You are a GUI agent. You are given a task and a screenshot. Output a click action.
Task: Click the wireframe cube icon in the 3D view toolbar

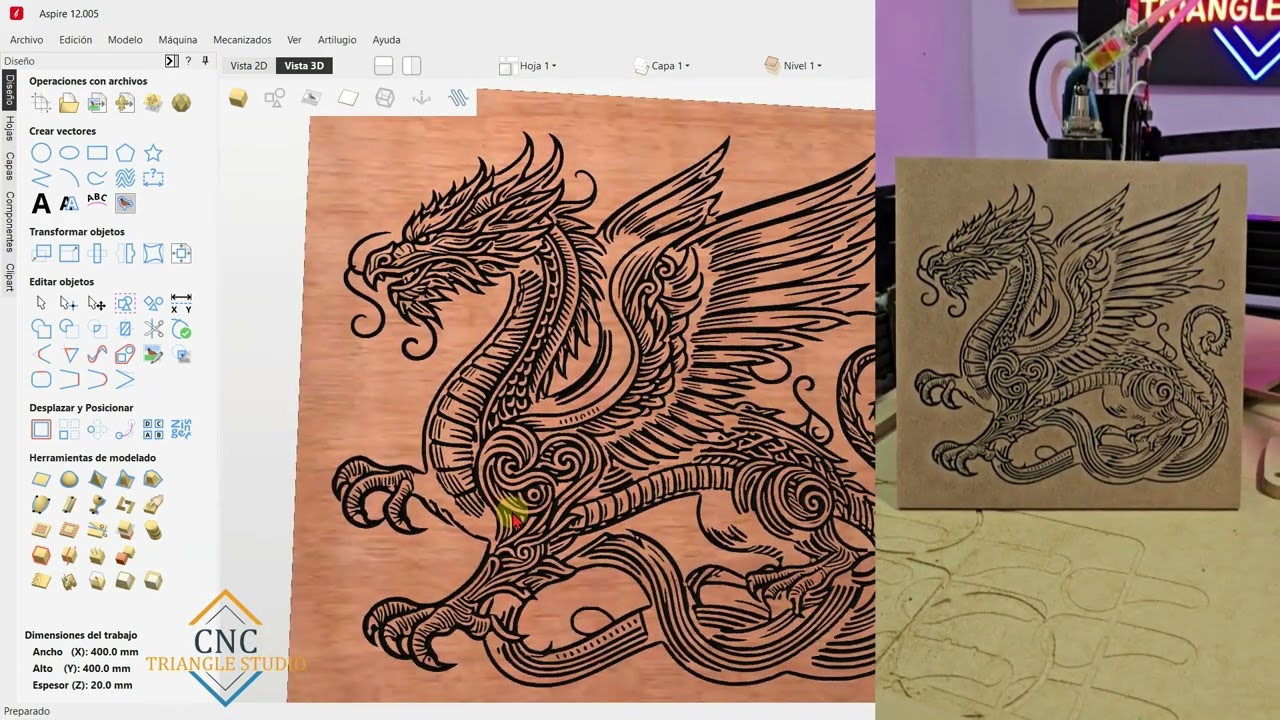point(384,98)
